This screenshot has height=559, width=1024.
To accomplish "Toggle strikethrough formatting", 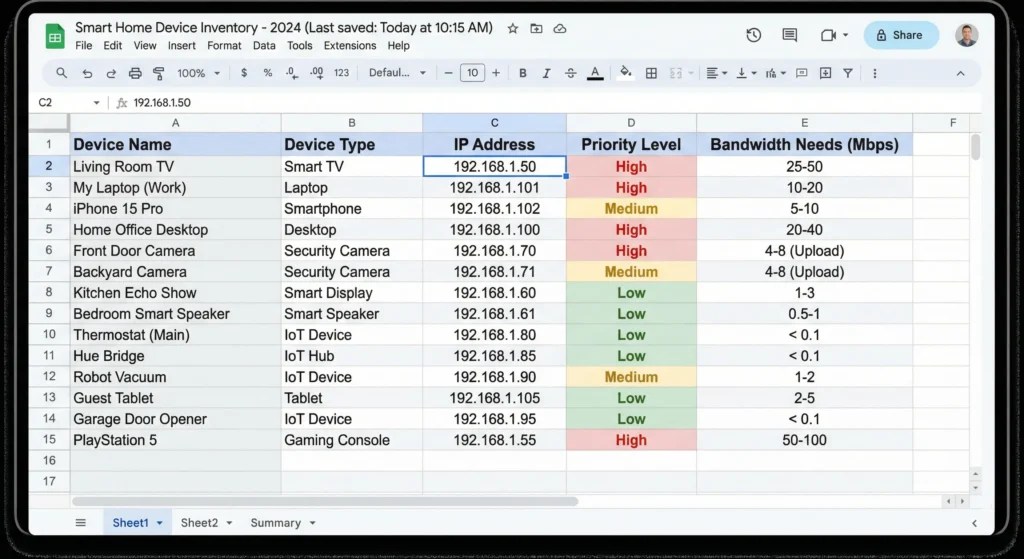I will coord(570,73).
